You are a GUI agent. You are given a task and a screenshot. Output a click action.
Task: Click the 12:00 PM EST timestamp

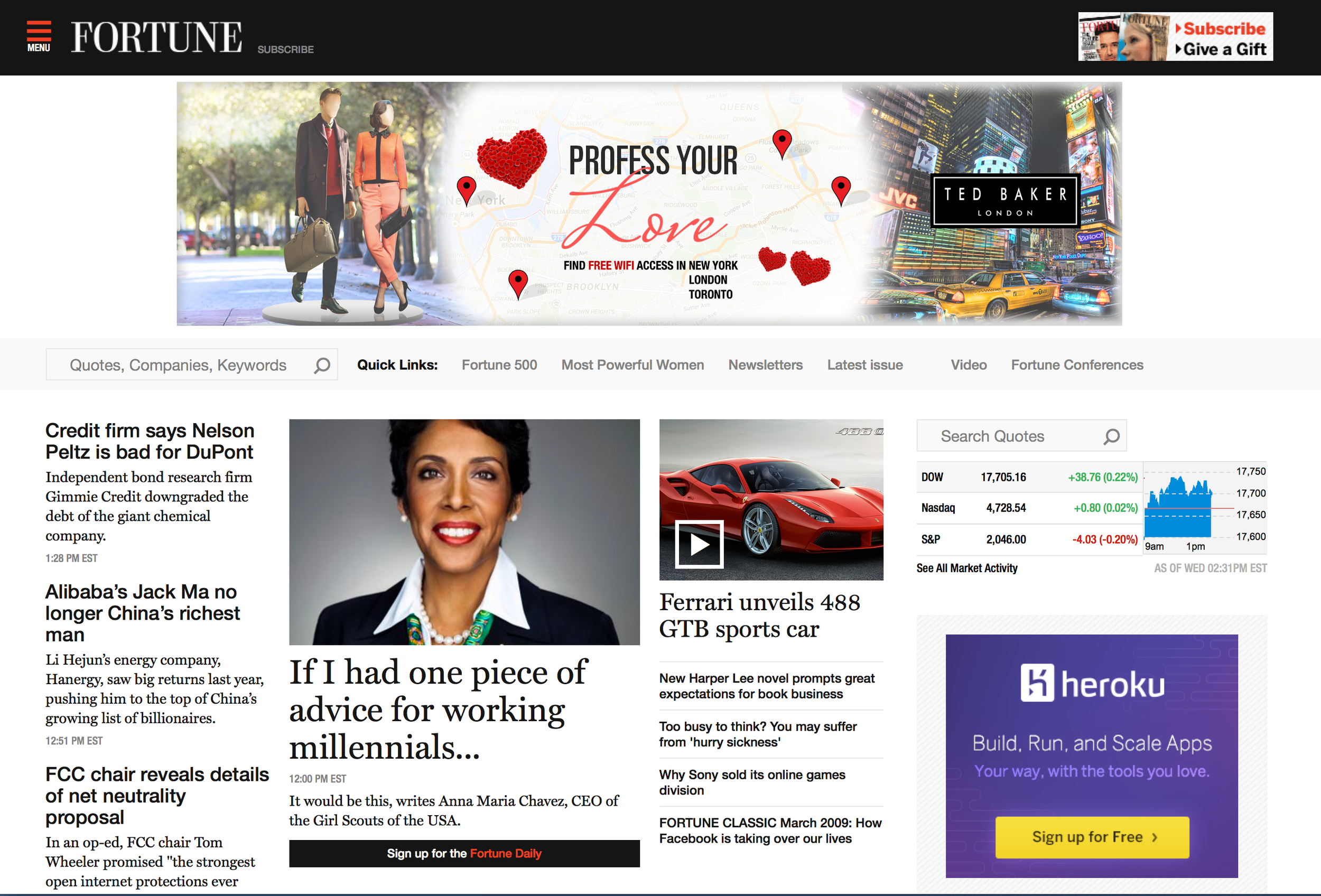[318, 779]
